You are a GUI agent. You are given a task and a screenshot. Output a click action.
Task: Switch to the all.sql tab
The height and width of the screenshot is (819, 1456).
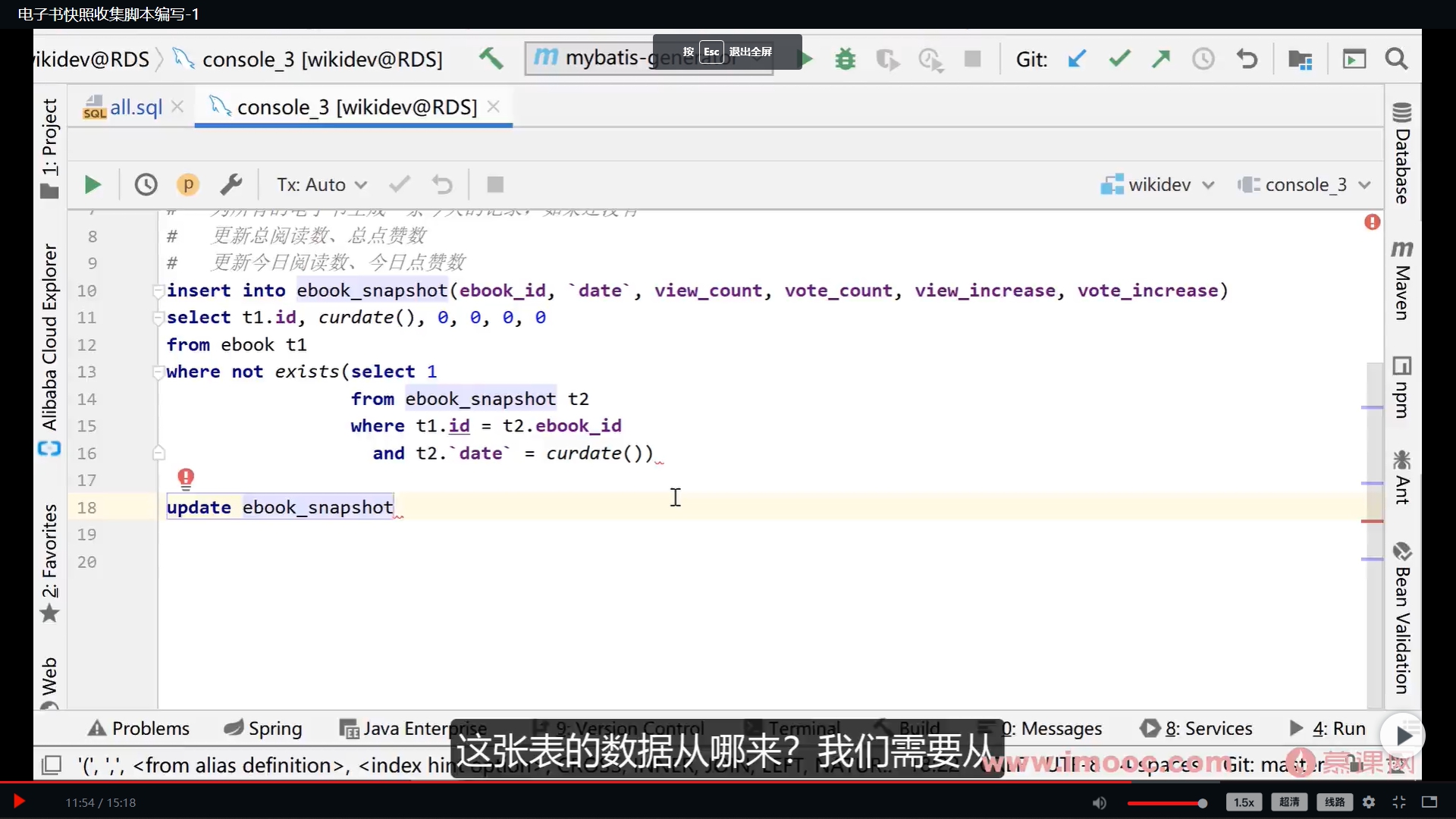pyautogui.click(x=135, y=108)
